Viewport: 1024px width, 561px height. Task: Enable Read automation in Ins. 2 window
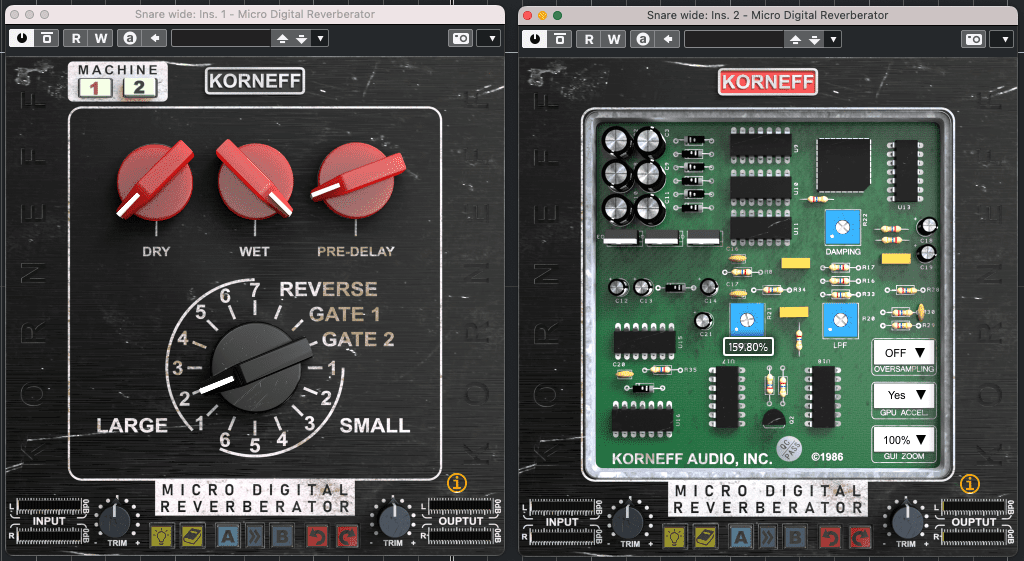pyautogui.click(x=589, y=39)
